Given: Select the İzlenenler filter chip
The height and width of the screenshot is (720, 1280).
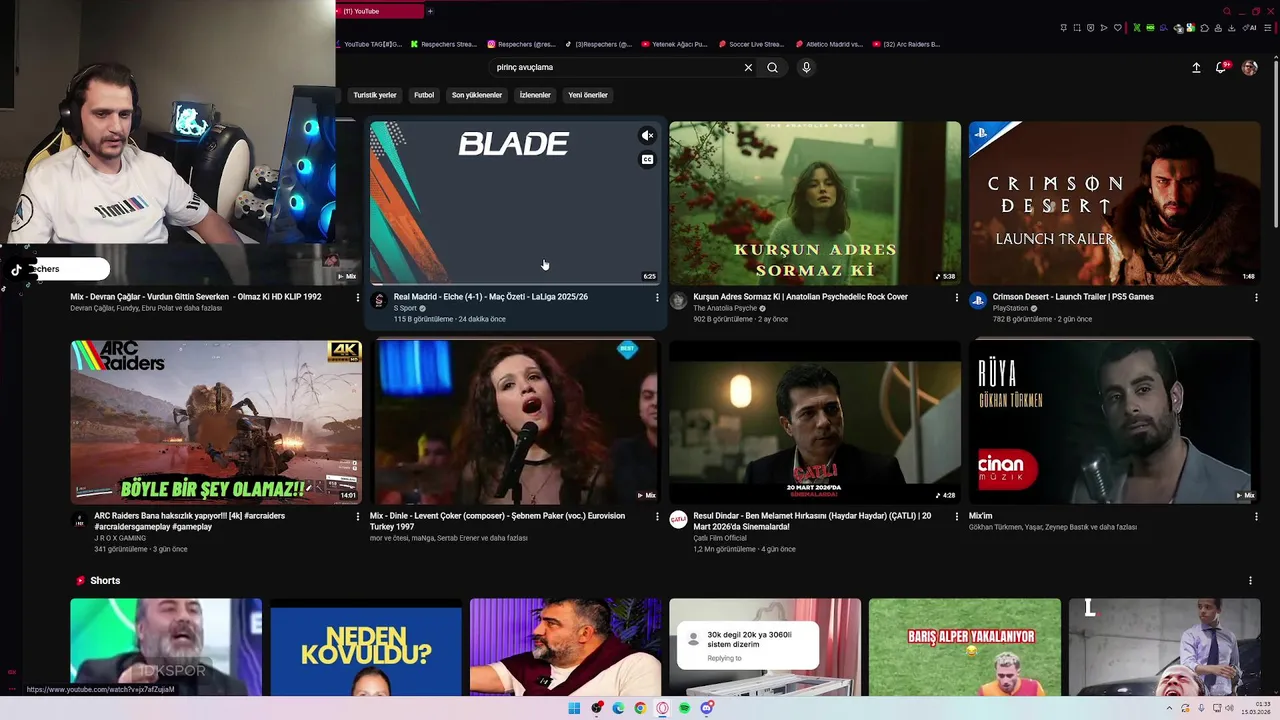Looking at the screenshot, I should pyautogui.click(x=535, y=95).
